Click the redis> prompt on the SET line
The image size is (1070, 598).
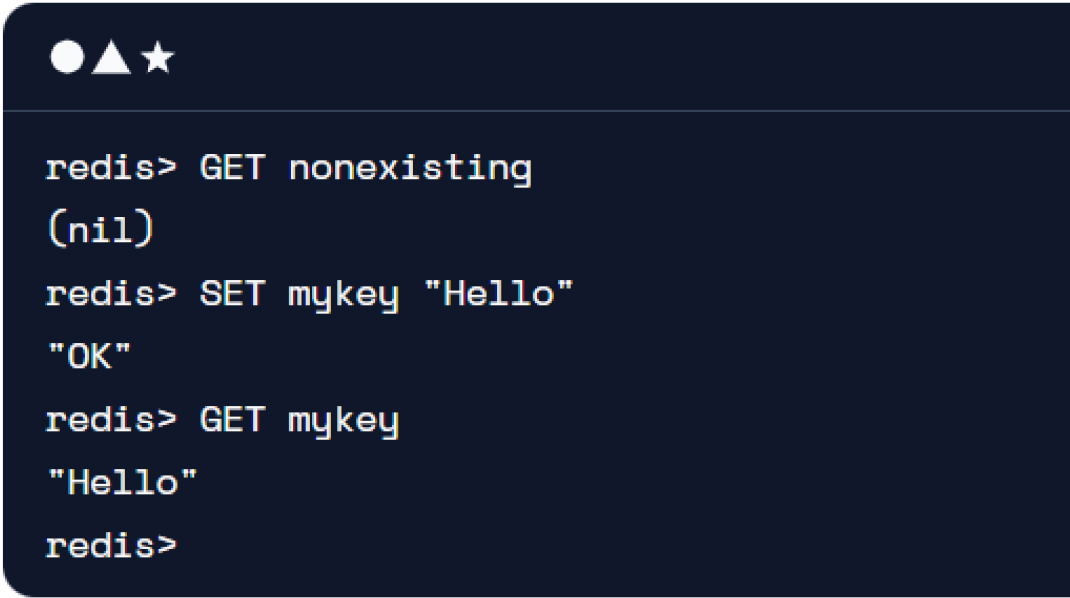click(x=111, y=294)
